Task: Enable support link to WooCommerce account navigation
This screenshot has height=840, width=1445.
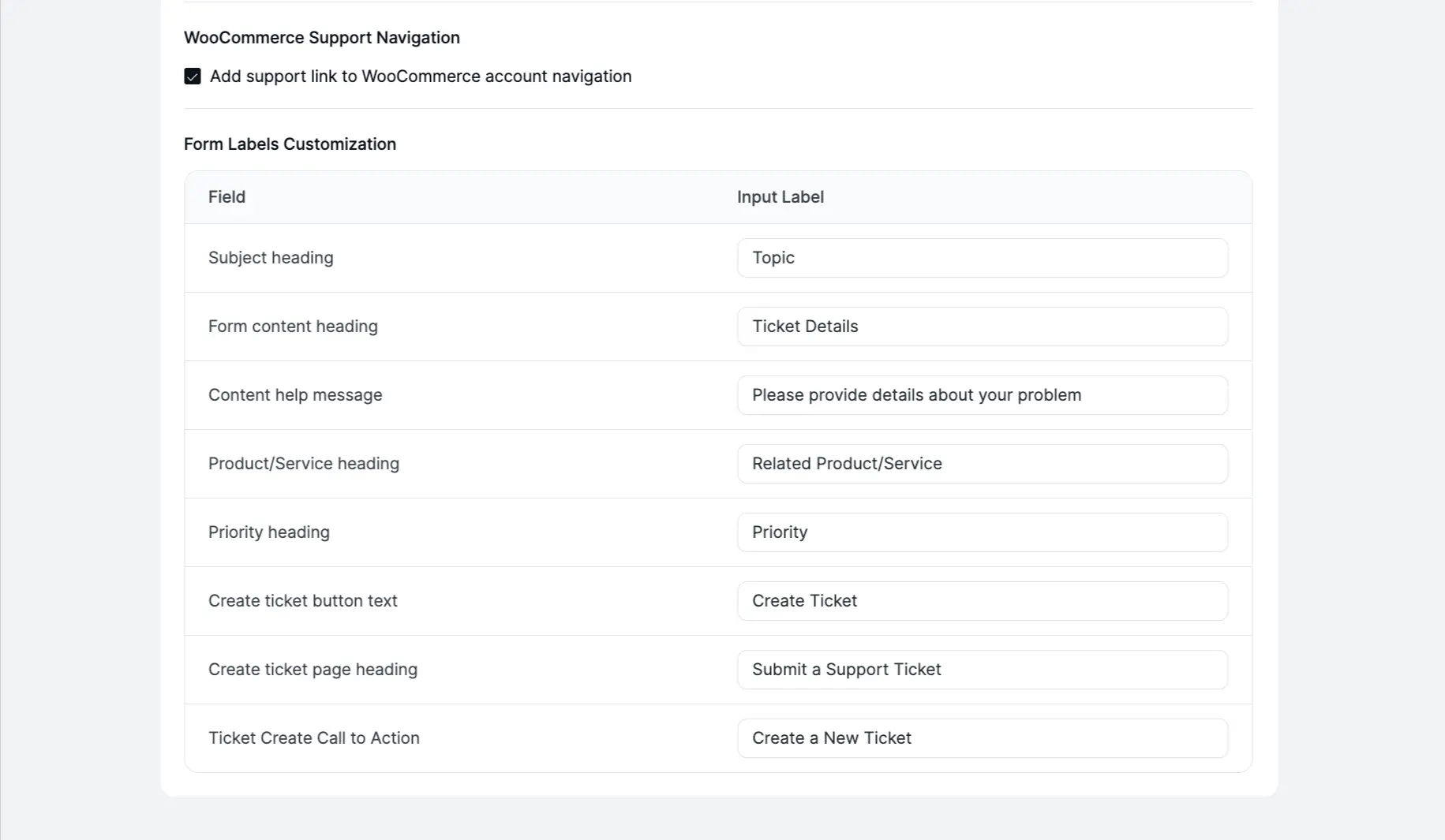Action: point(193,77)
